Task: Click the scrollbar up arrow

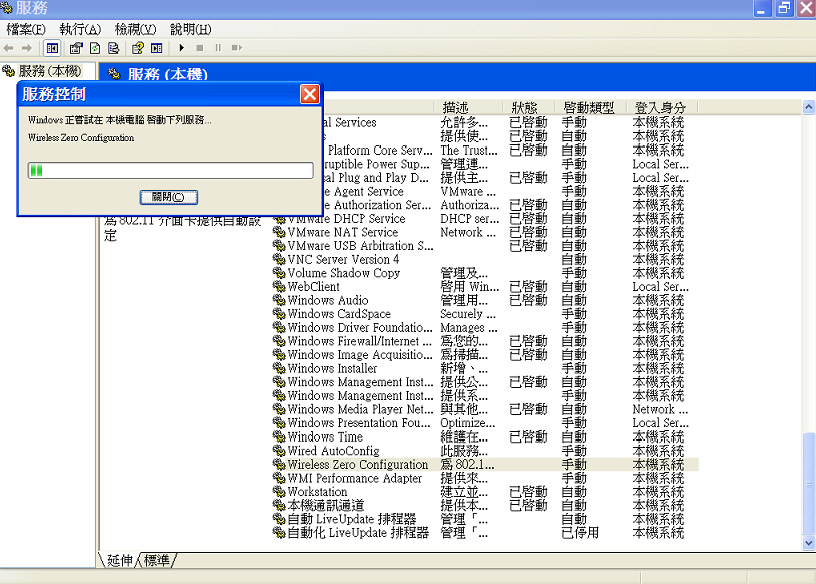Action: click(x=808, y=107)
